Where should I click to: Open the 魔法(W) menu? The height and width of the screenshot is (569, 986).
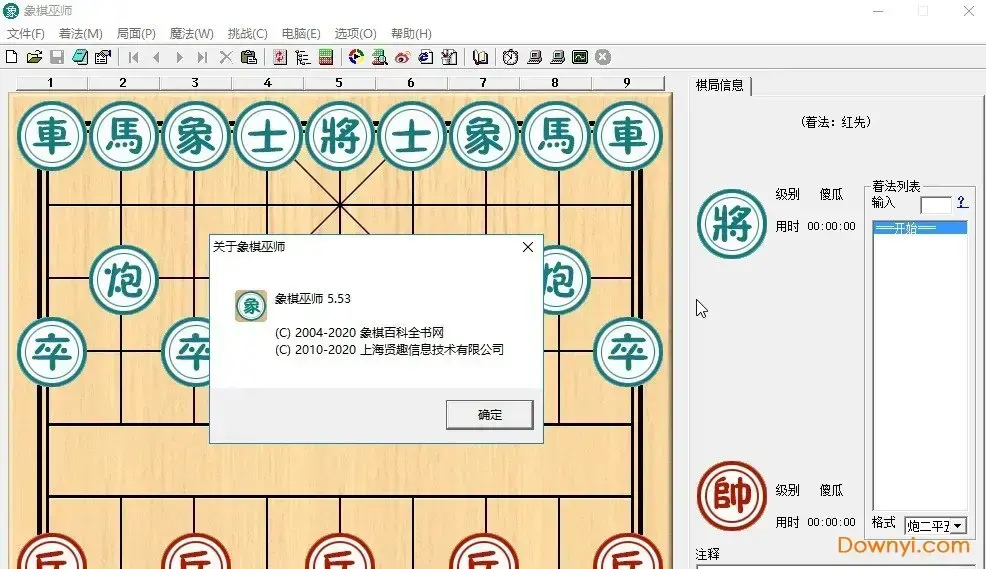191,33
